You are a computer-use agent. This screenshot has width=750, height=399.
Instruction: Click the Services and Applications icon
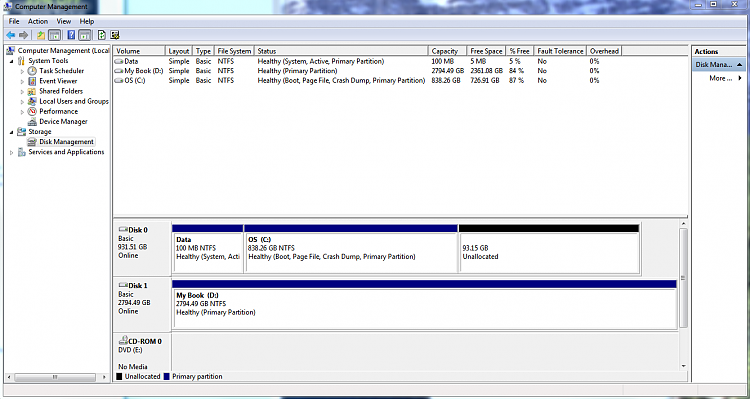(22, 152)
